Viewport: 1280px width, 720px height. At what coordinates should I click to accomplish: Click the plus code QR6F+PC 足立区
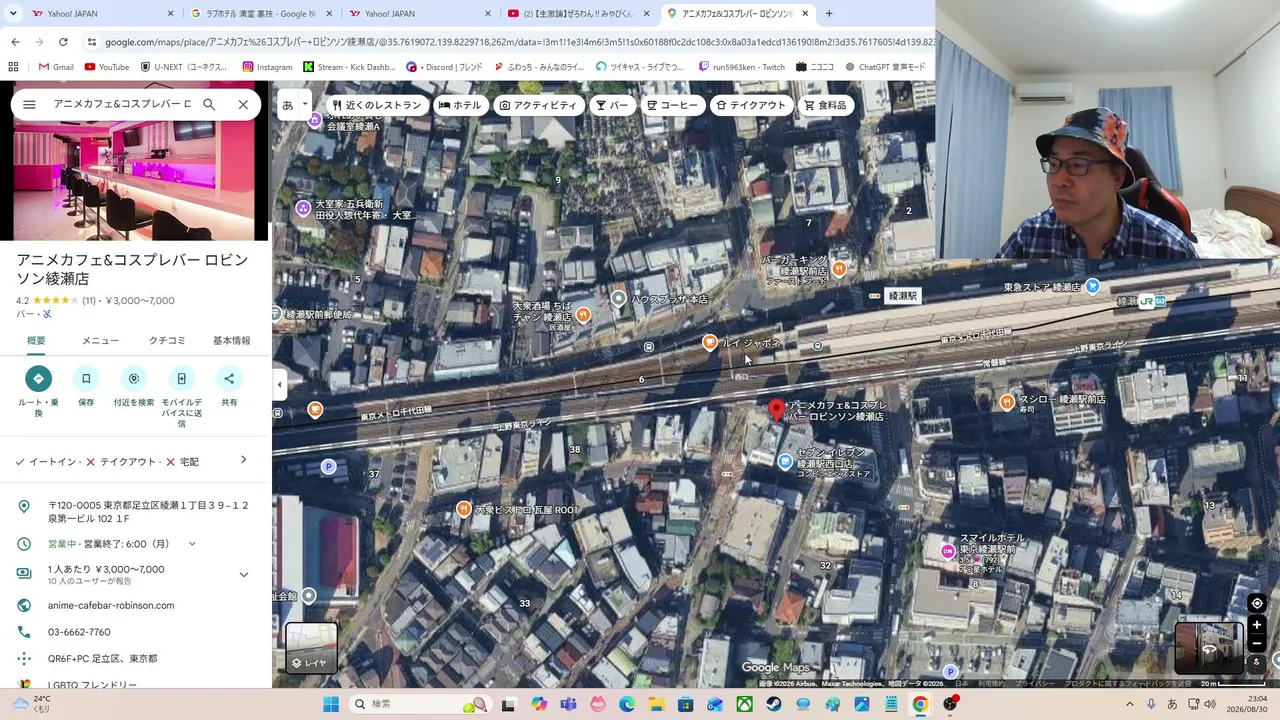point(102,659)
